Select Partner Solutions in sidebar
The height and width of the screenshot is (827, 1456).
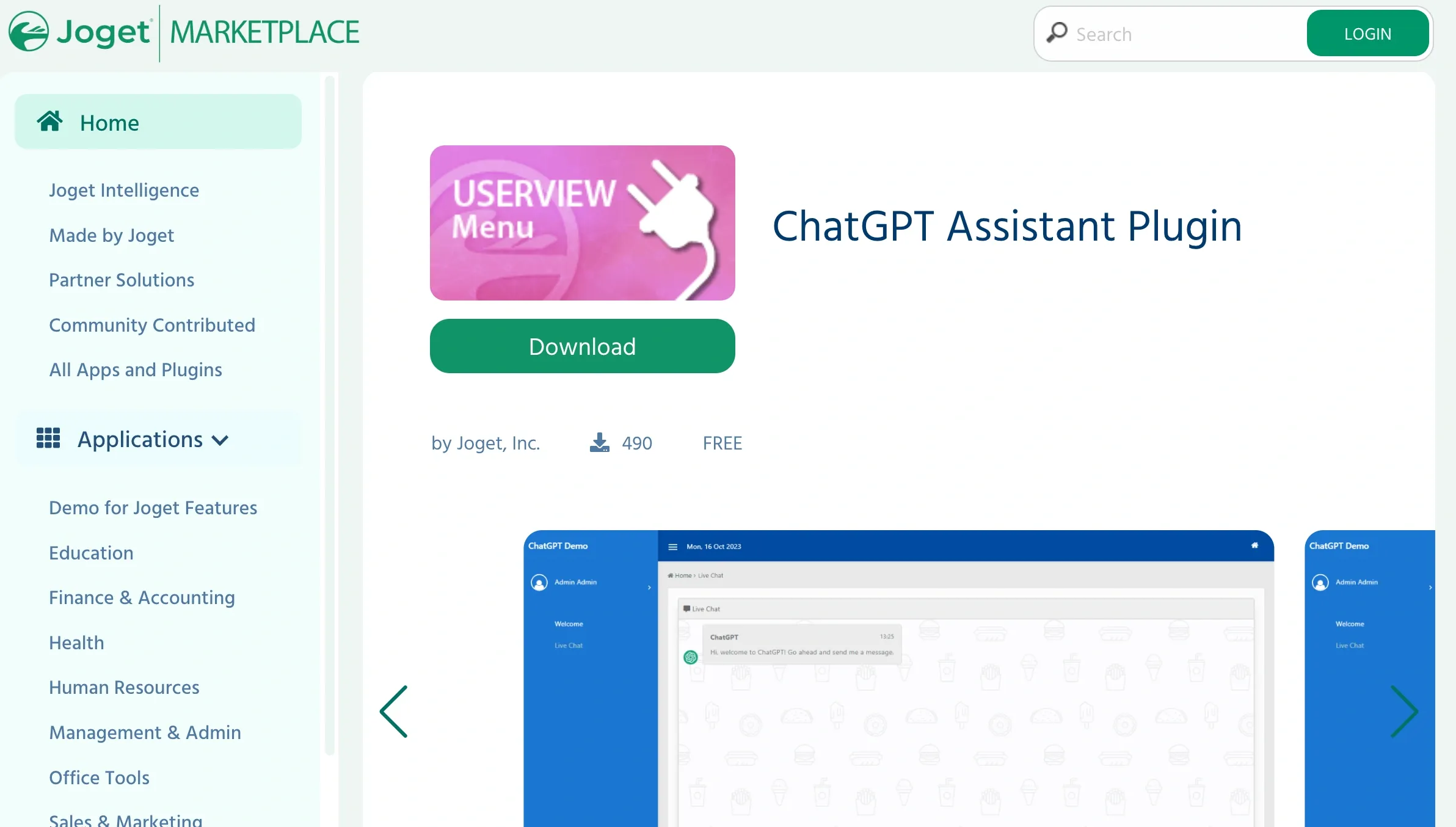122,280
